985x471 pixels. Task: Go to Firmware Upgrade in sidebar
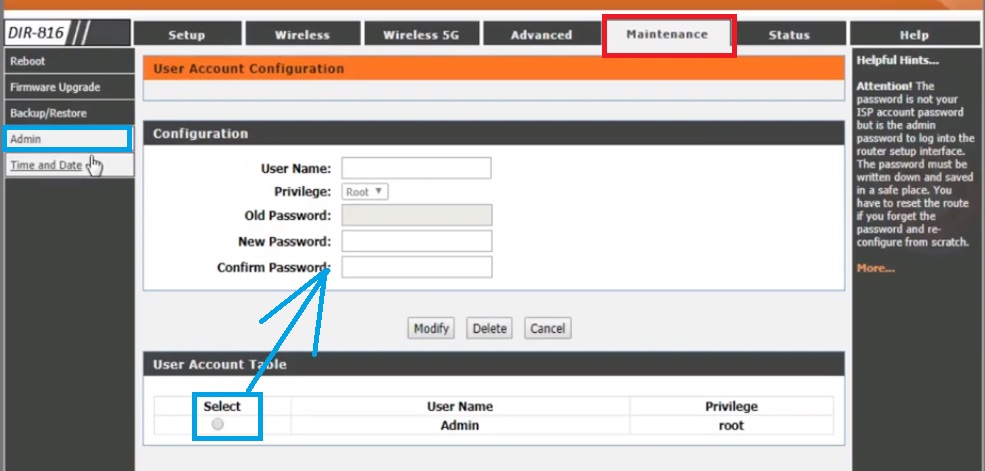pyautogui.click(x=68, y=87)
